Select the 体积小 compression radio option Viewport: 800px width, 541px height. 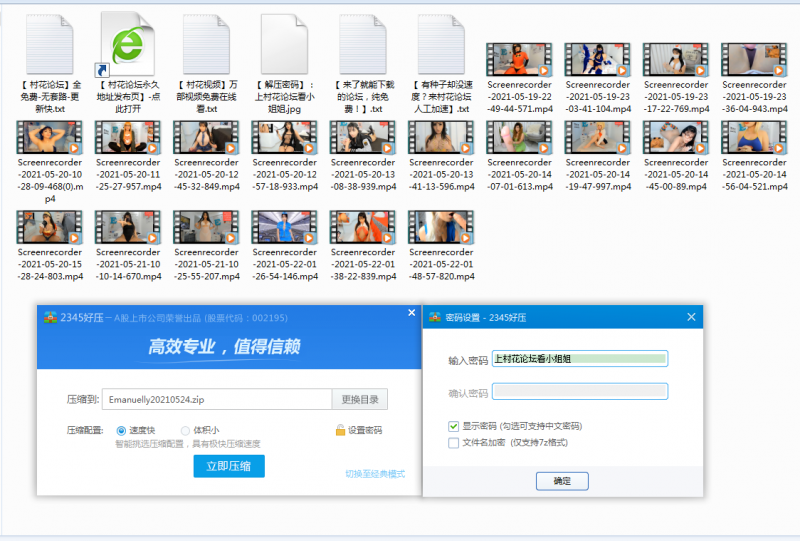(186, 430)
